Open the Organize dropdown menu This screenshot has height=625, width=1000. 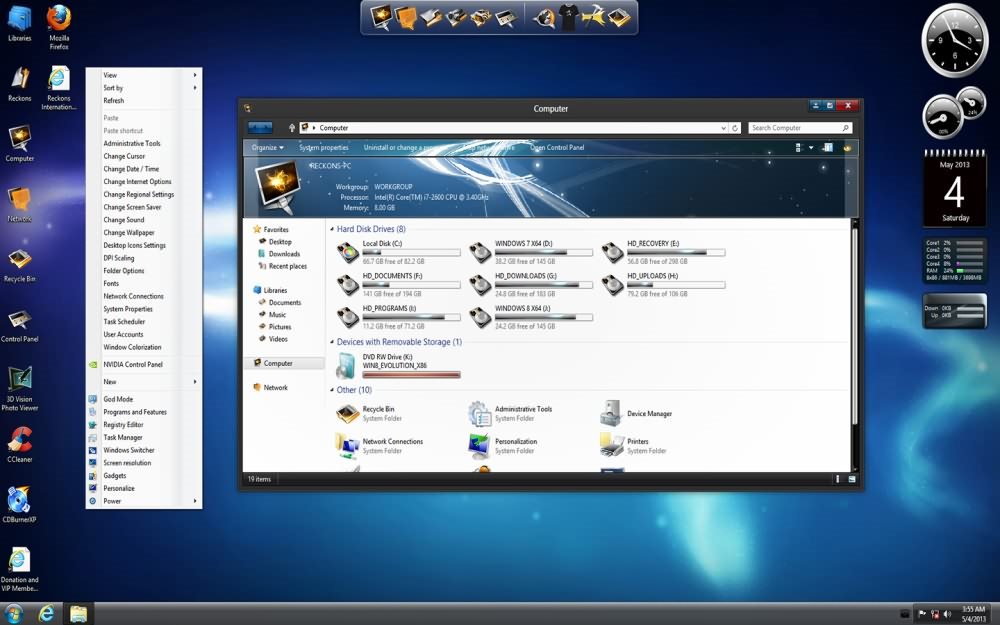[x=267, y=148]
